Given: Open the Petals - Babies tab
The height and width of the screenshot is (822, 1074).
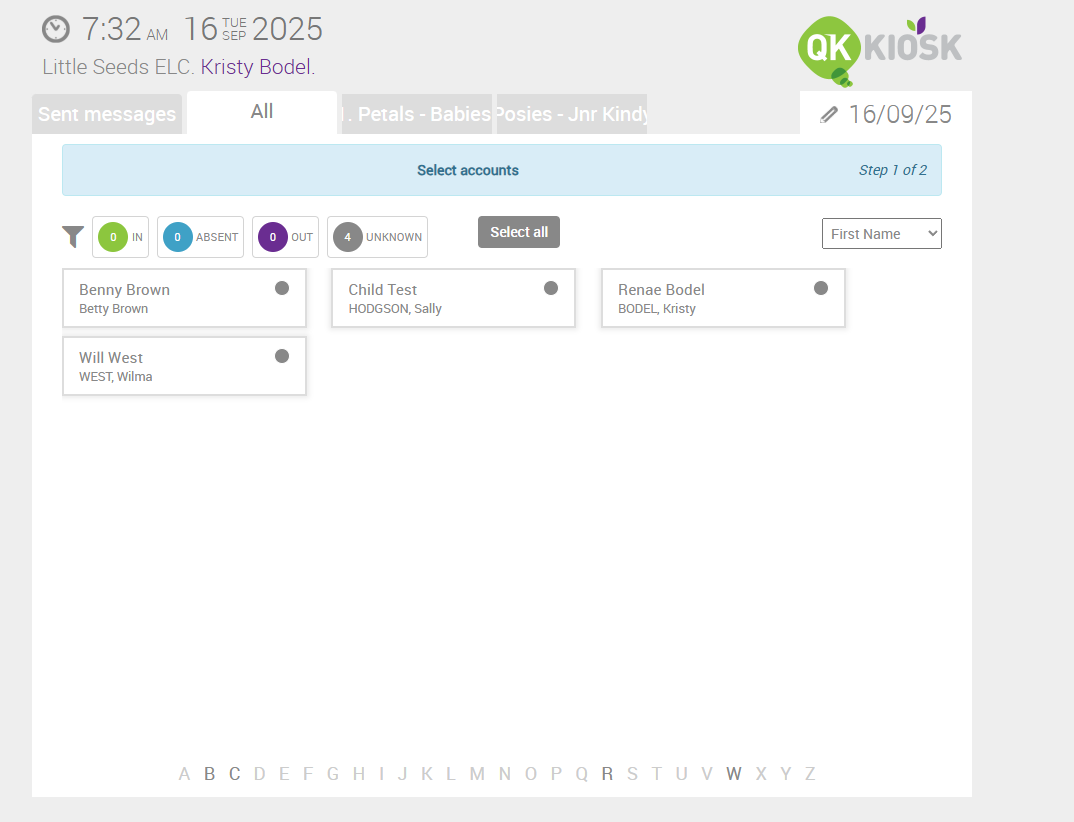Looking at the screenshot, I should pyautogui.click(x=418, y=114).
